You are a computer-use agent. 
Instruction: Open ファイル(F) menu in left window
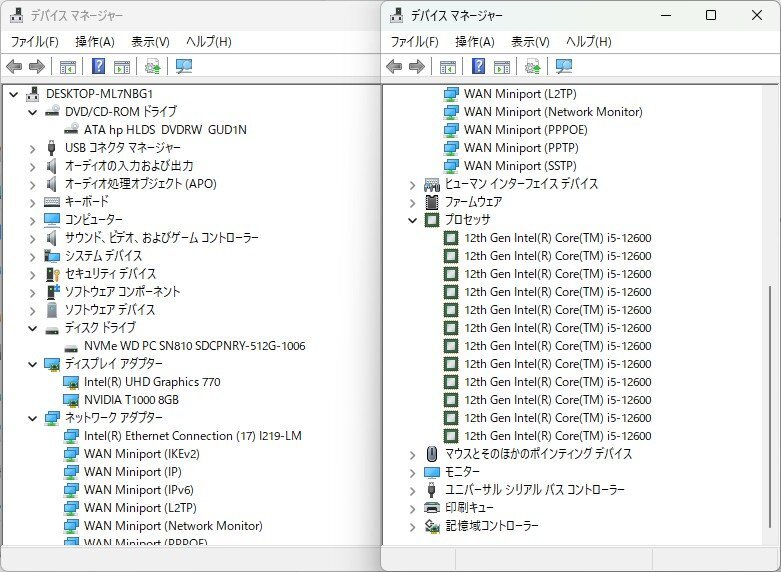pos(34,42)
